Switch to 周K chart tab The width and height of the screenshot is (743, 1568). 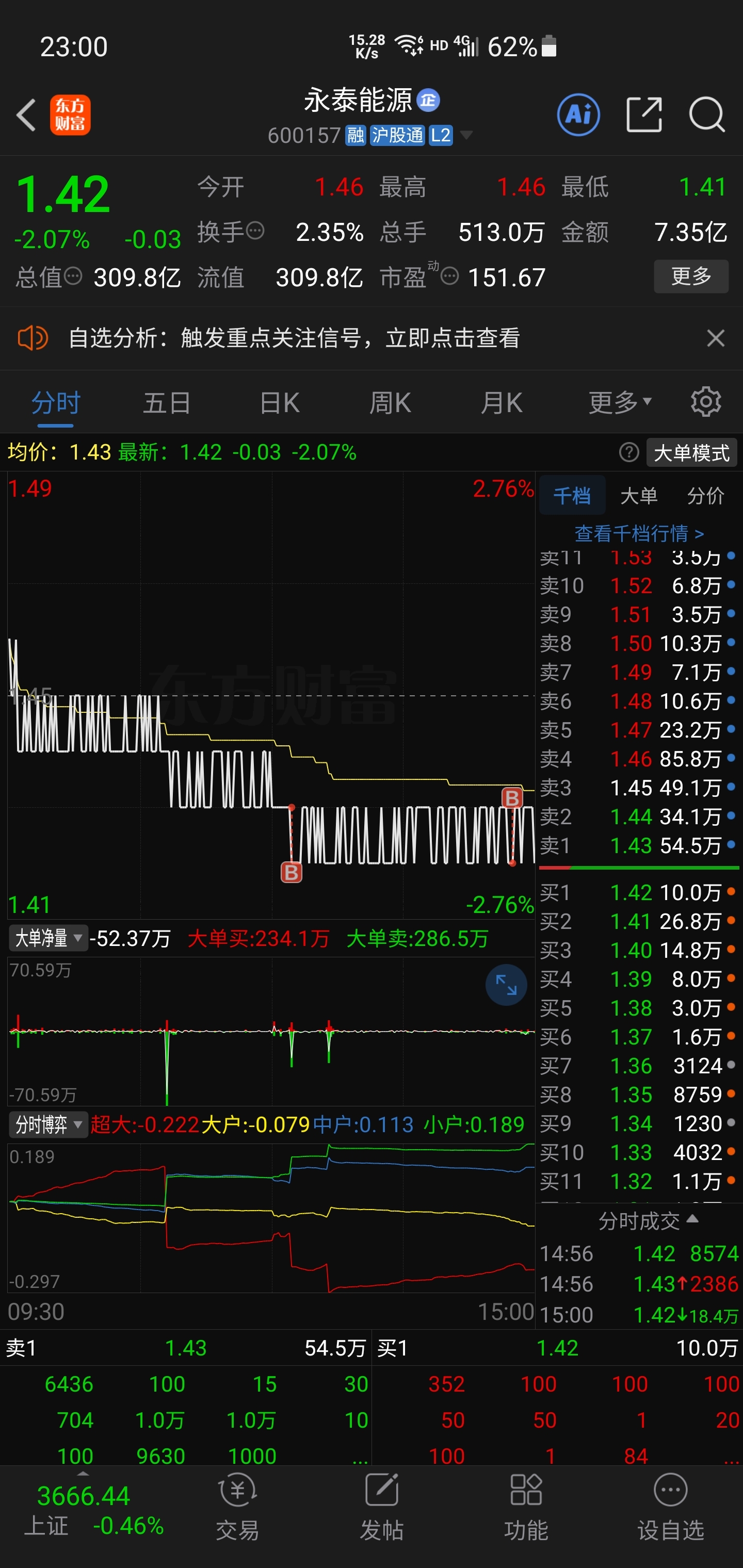[x=390, y=403]
